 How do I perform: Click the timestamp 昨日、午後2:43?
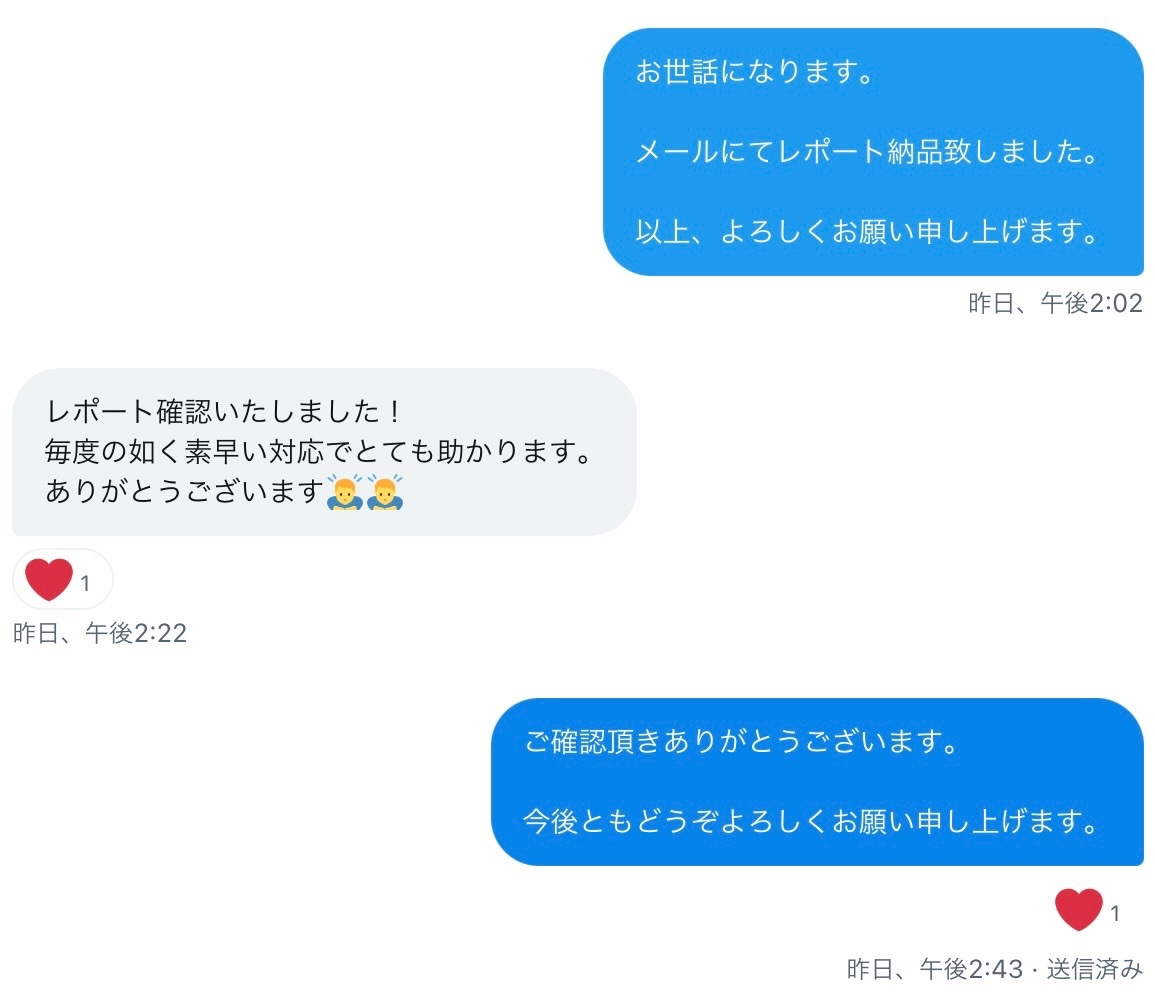pos(935,969)
